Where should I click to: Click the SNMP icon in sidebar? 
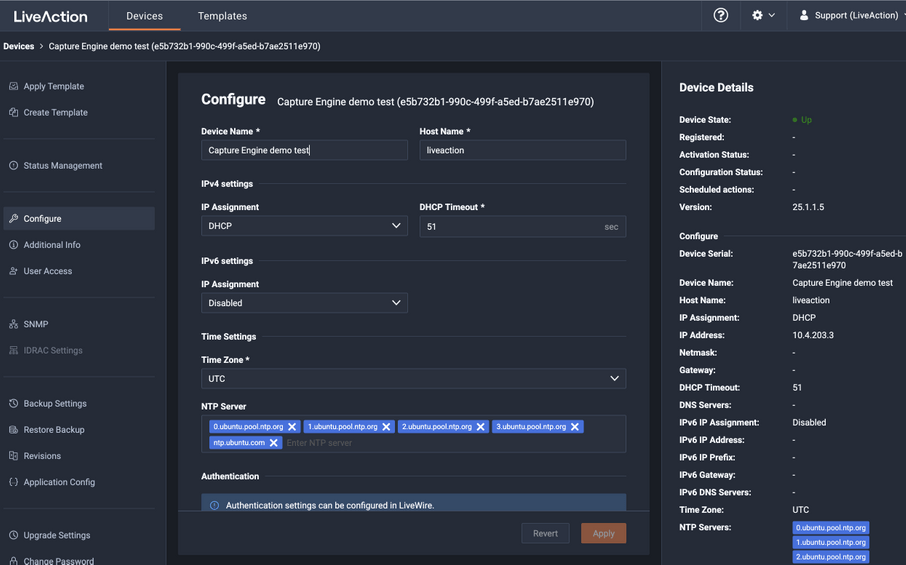13,324
